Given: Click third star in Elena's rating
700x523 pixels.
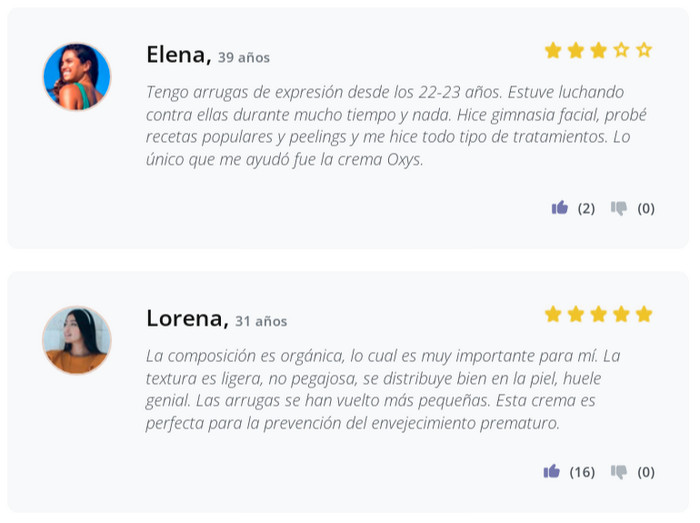Looking at the screenshot, I should click(x=598, y=50).
